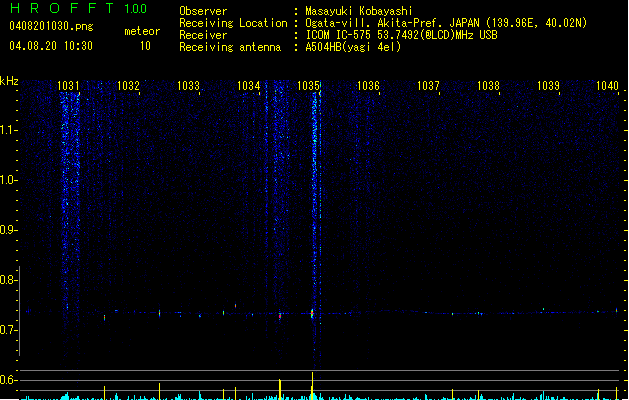This screenshot has height=400, width=629.
Task: Click the kHz axis unit label
Action: point(9,81)
